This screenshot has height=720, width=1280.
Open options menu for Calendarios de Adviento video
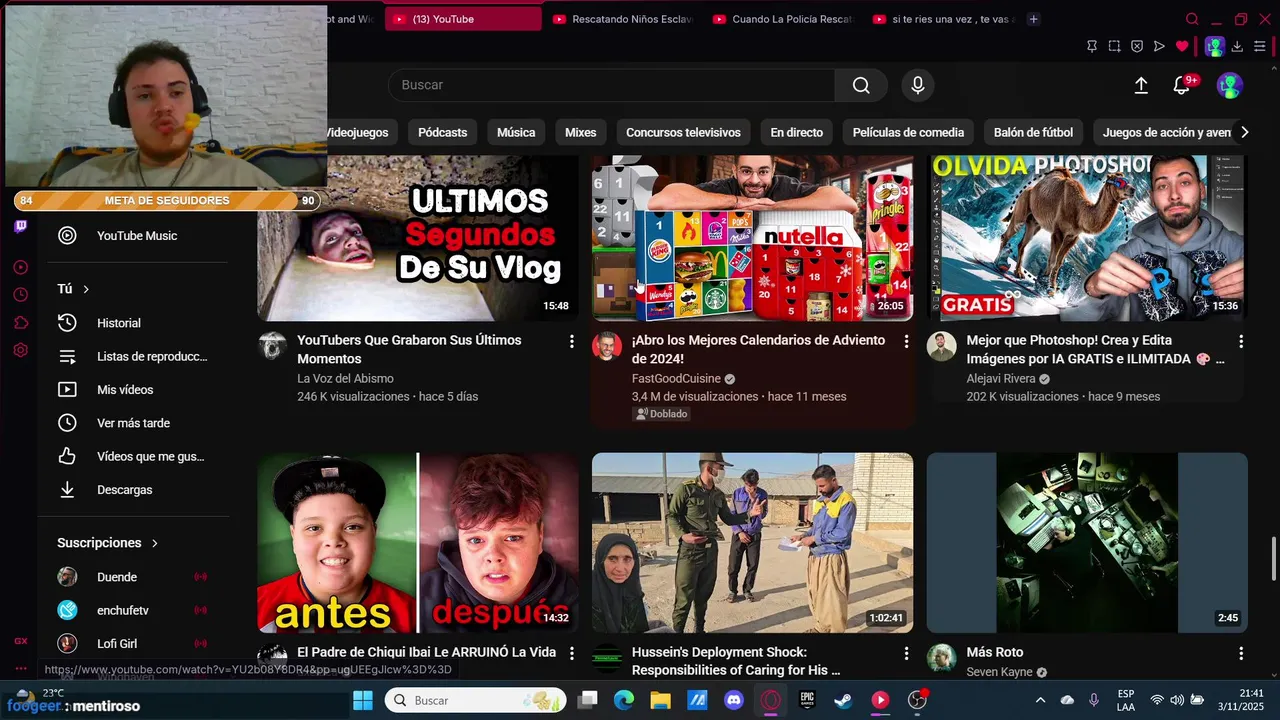click(x=906, y=341)
